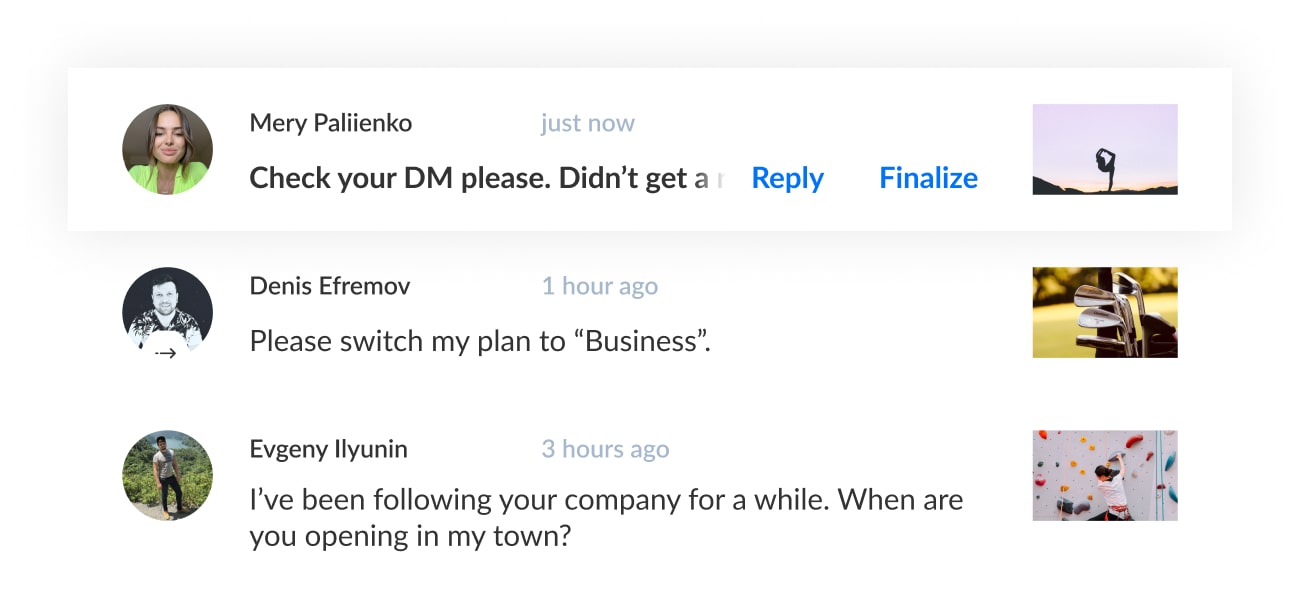The image size is (1300, 602).
Task: Finalize Mery Paliienko's conversation
Action: coord(928,178)
